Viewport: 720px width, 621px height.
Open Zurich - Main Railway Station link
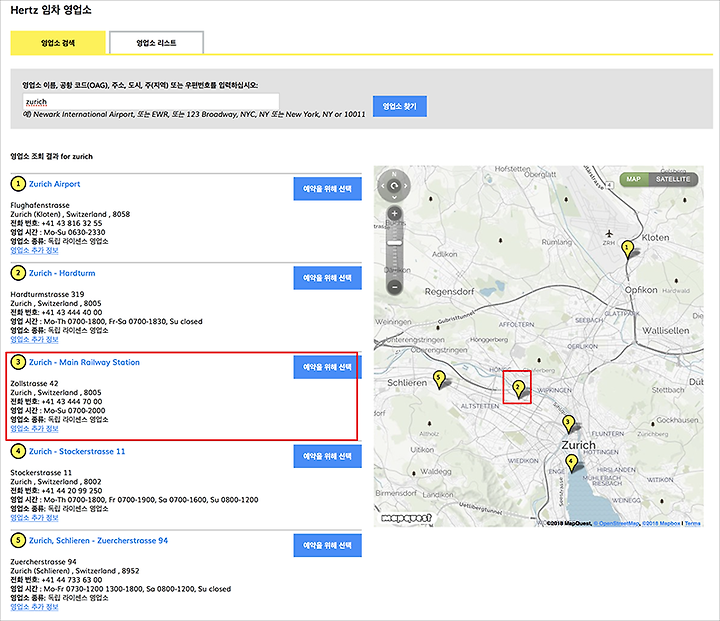(x=84, y=362)
